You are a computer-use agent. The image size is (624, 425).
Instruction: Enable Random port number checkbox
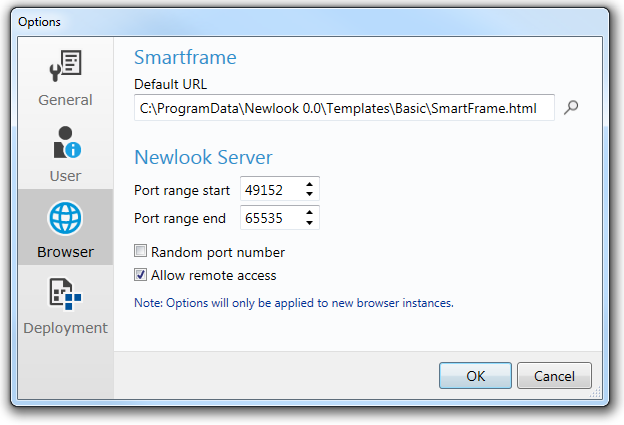point(140,251)
